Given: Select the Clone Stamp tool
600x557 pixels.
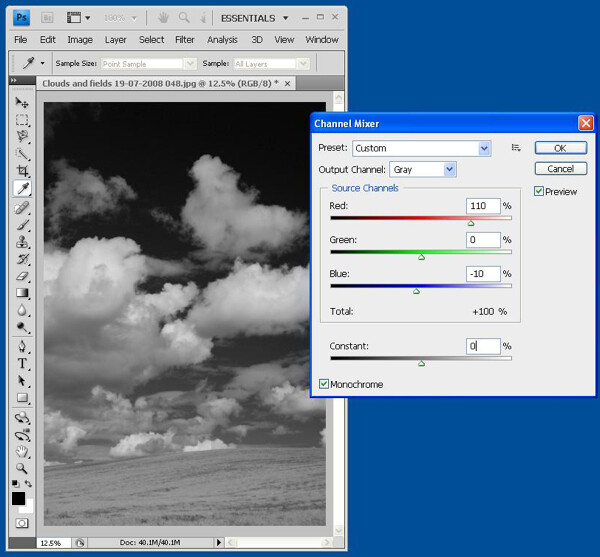Looking at the screenshot, I should coord(22,243).
